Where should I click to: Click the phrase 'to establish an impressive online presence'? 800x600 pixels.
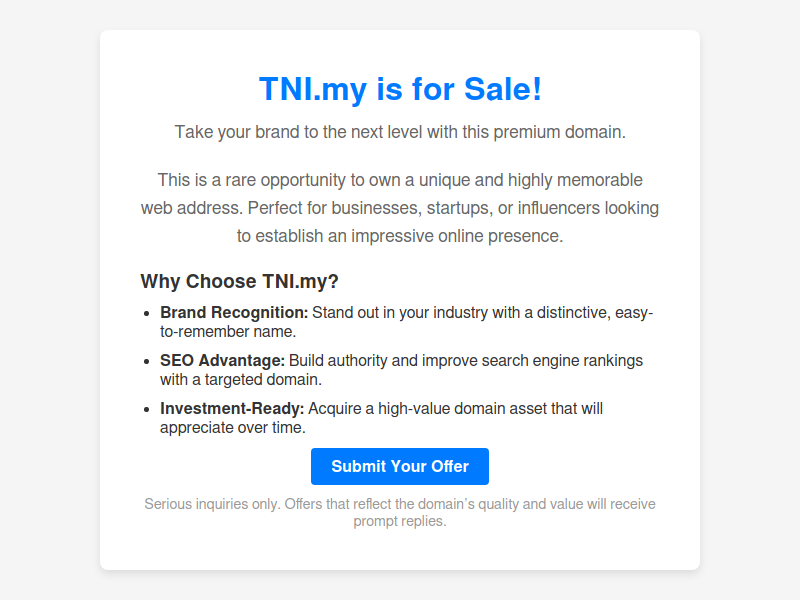click(398, 236)
